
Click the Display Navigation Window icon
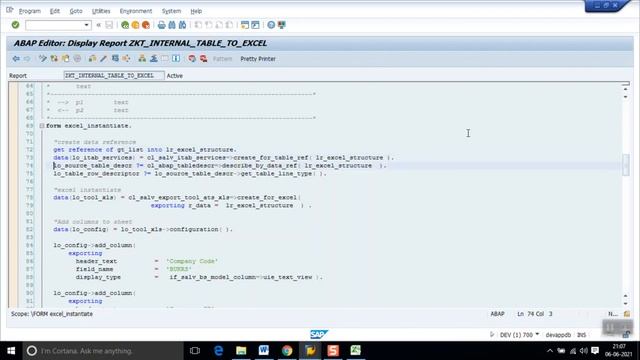click(x=153, y=59)
